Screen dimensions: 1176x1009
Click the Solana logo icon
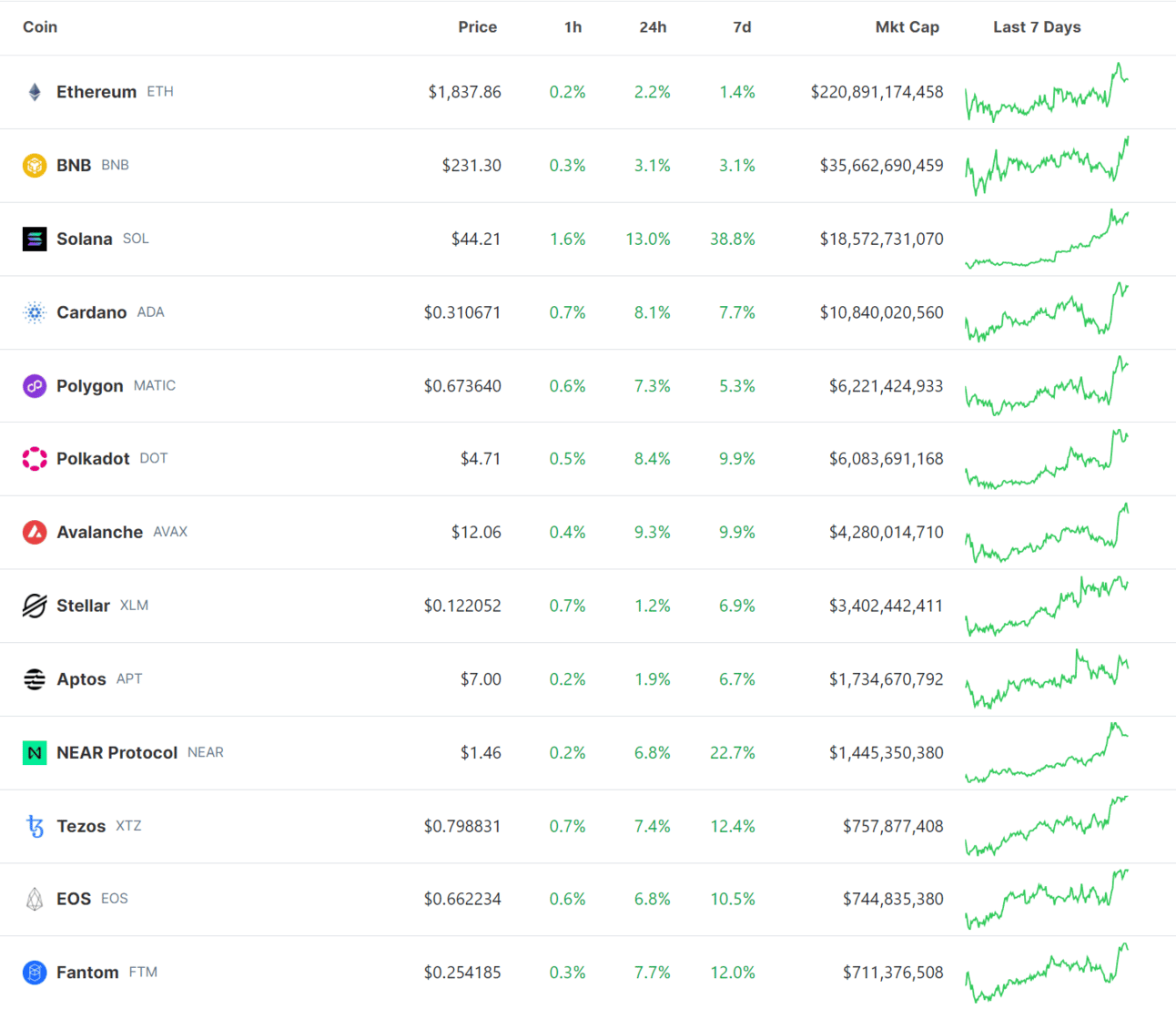(x=35, y=239)
